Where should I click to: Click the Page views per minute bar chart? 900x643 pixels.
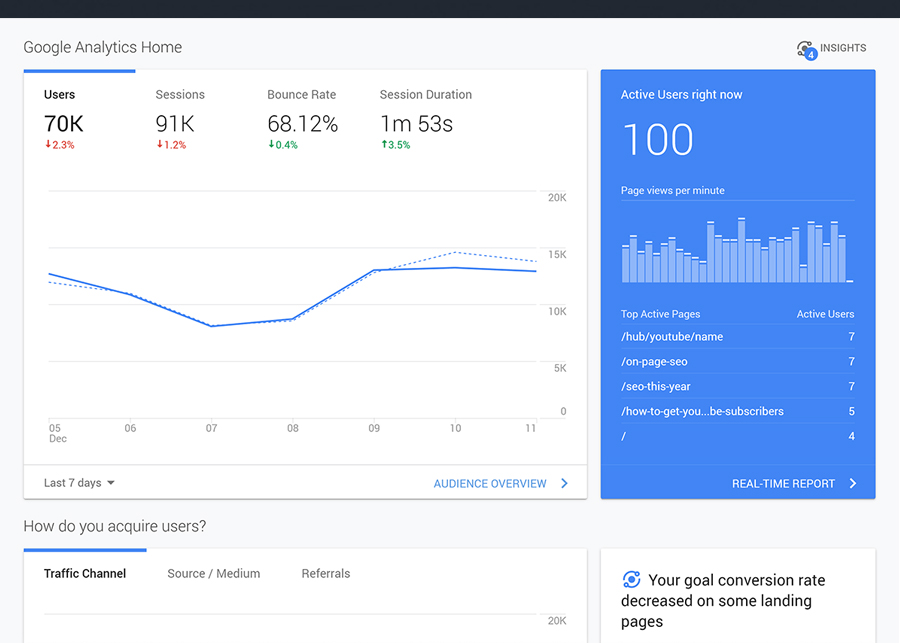pos(738,250)
